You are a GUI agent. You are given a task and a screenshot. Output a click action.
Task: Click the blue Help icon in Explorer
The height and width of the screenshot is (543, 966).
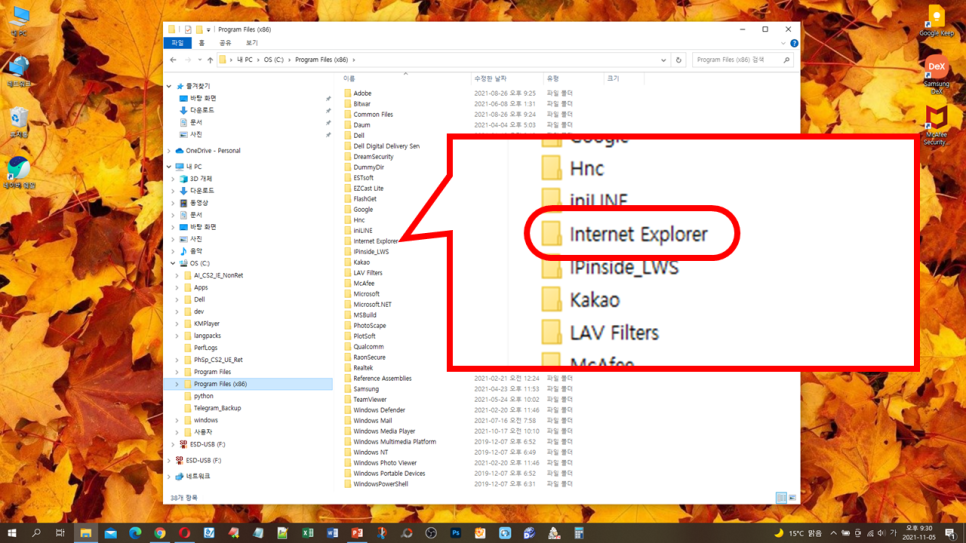[x=794, y=43]
